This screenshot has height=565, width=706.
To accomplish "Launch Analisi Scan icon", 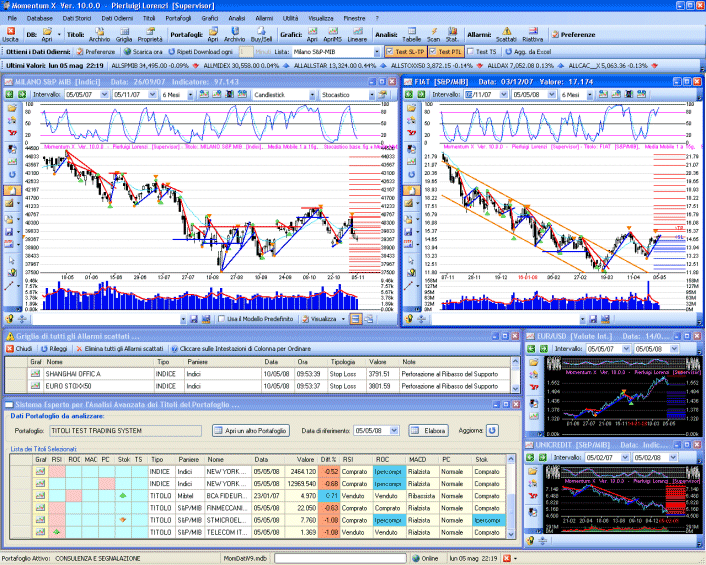I will tap(434, 34).
